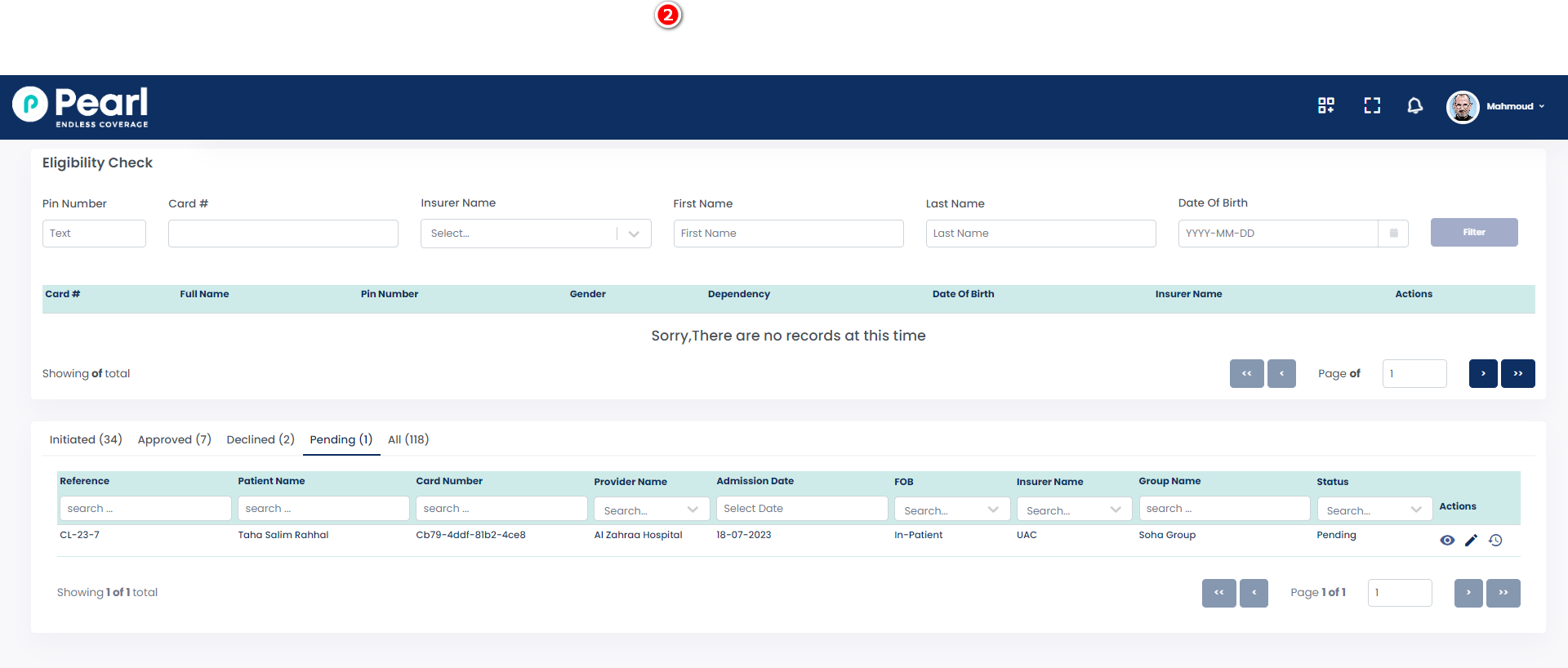Viewport: 1568px width, 668px height.
Task: Open the notifications bell
Action: (1414, 105)
